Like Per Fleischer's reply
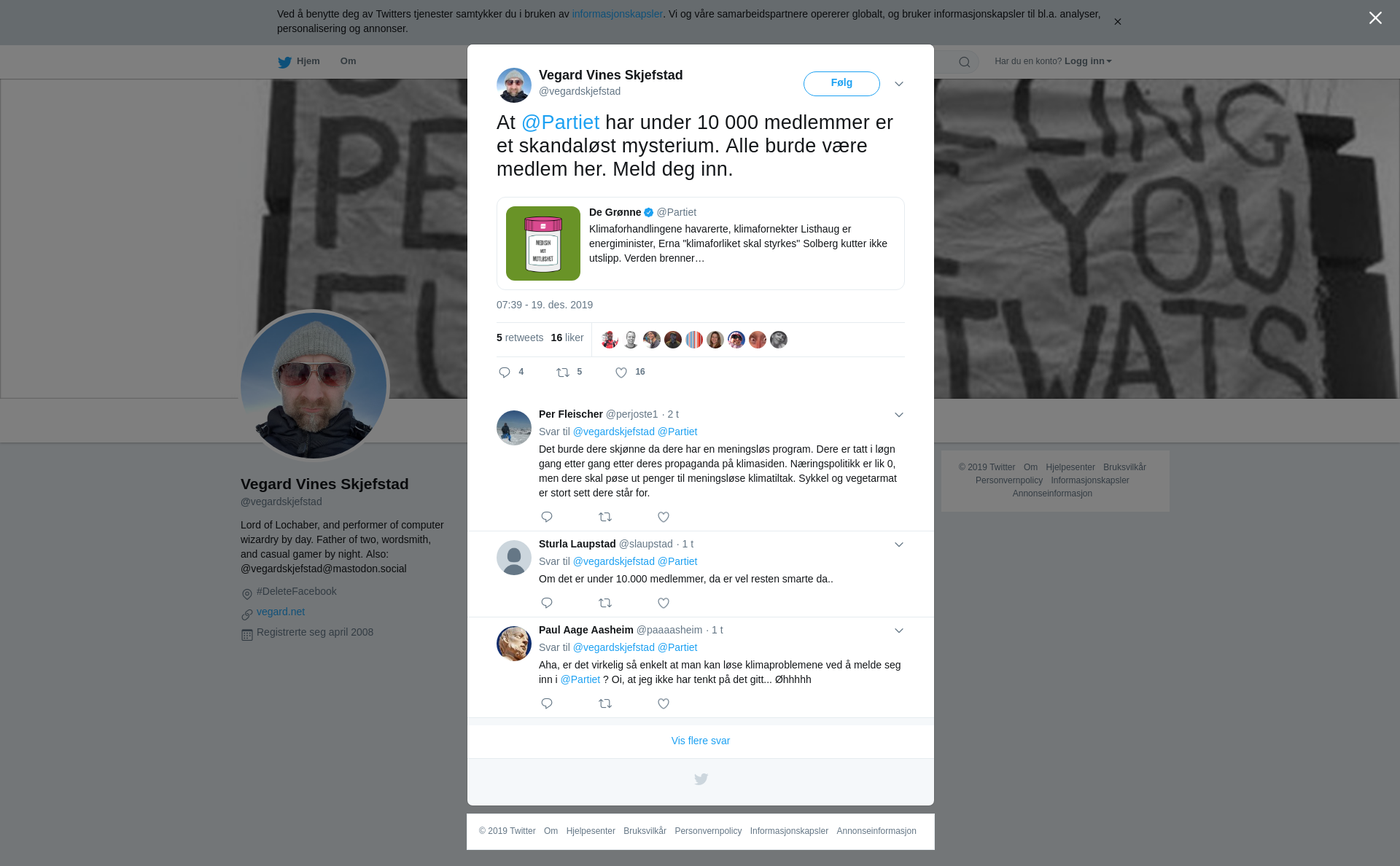Screen dimensions: 1400x866 tap(664, 517)
